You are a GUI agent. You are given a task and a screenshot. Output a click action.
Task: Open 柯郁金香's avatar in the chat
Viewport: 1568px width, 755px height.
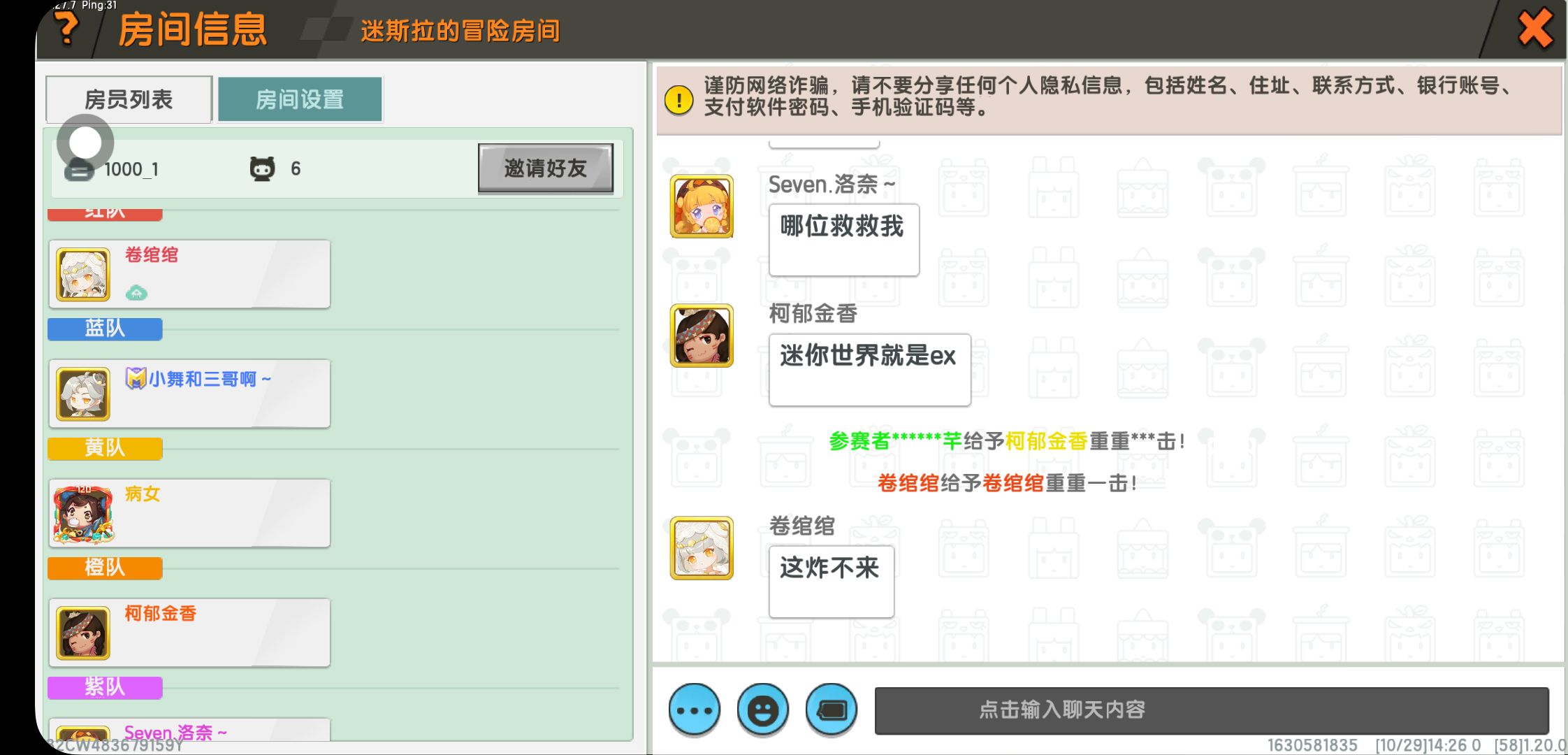click(x=702, y=336)
